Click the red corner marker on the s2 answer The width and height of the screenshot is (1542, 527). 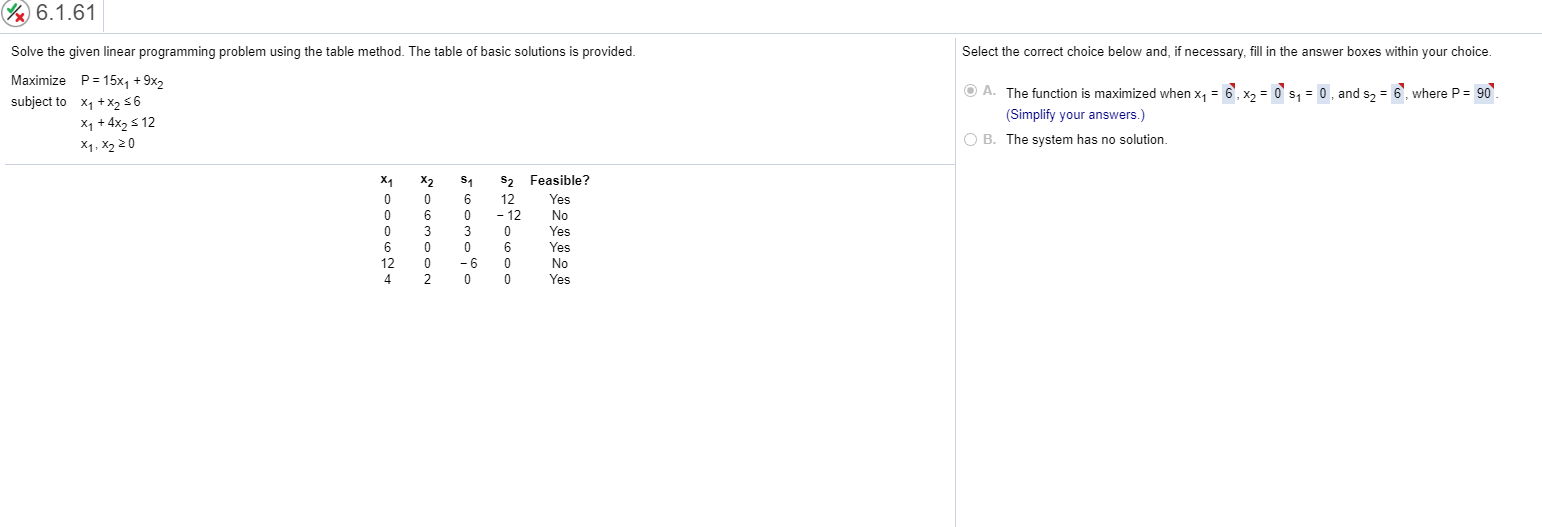[1401, 85]
